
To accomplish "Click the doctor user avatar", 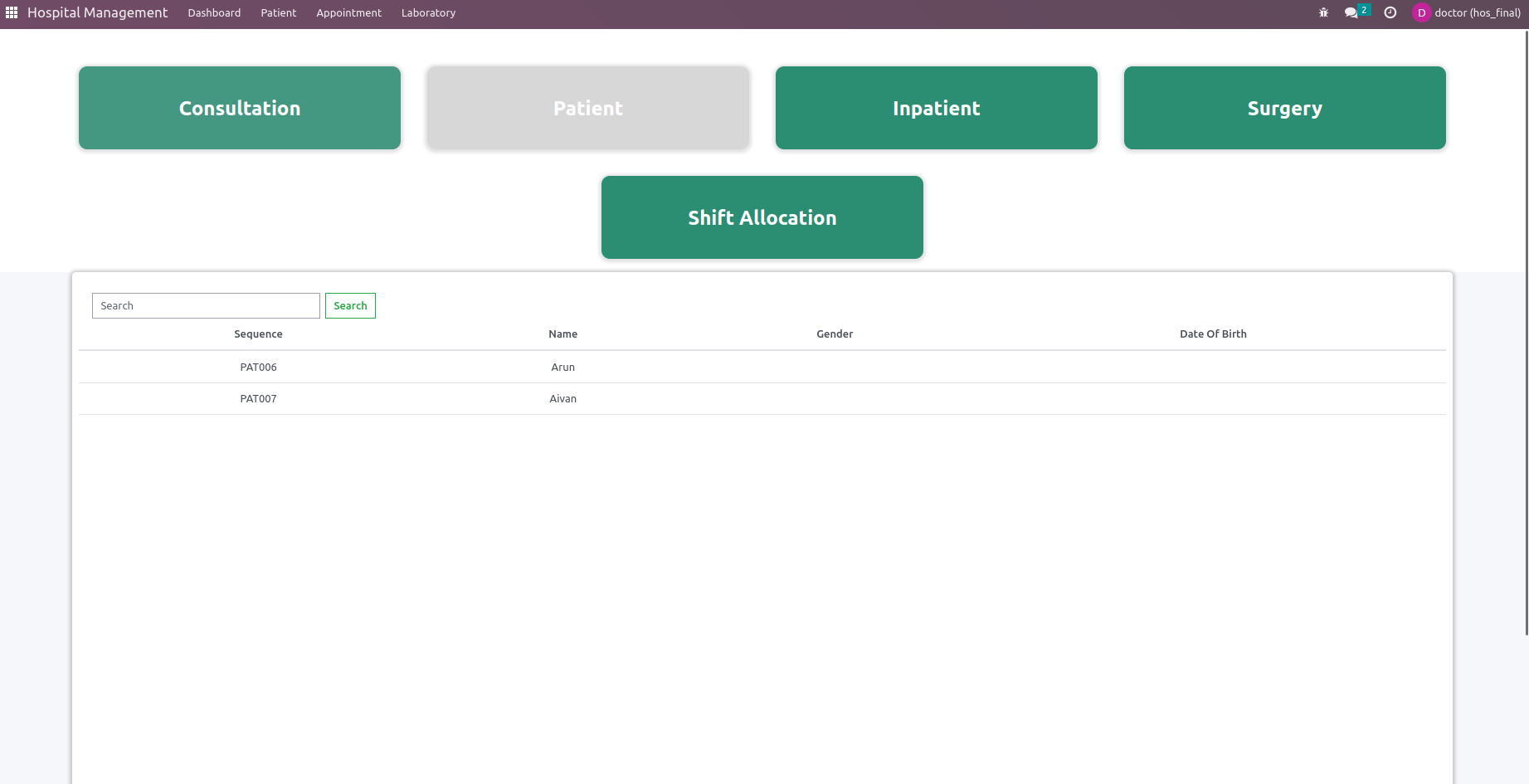I will point(1421,12).
